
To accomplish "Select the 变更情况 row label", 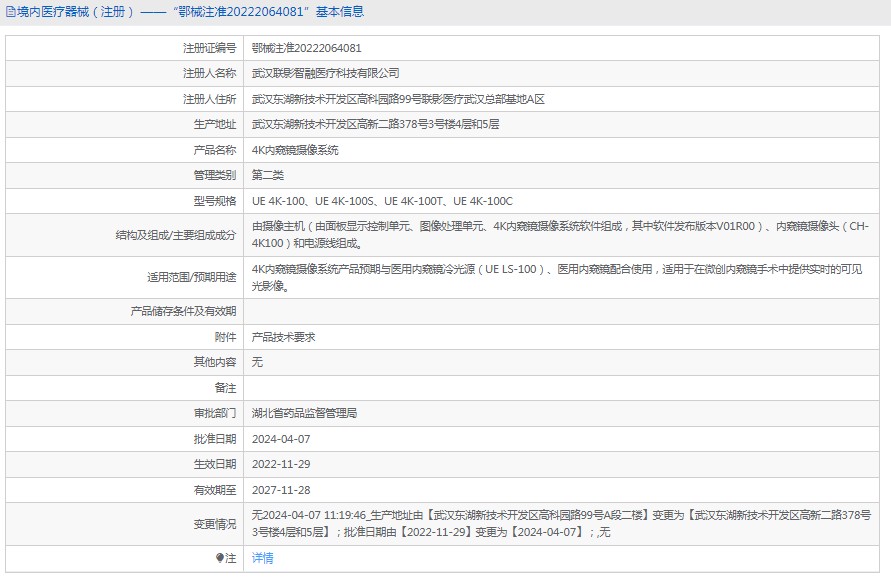I will [x=215, y=524].
